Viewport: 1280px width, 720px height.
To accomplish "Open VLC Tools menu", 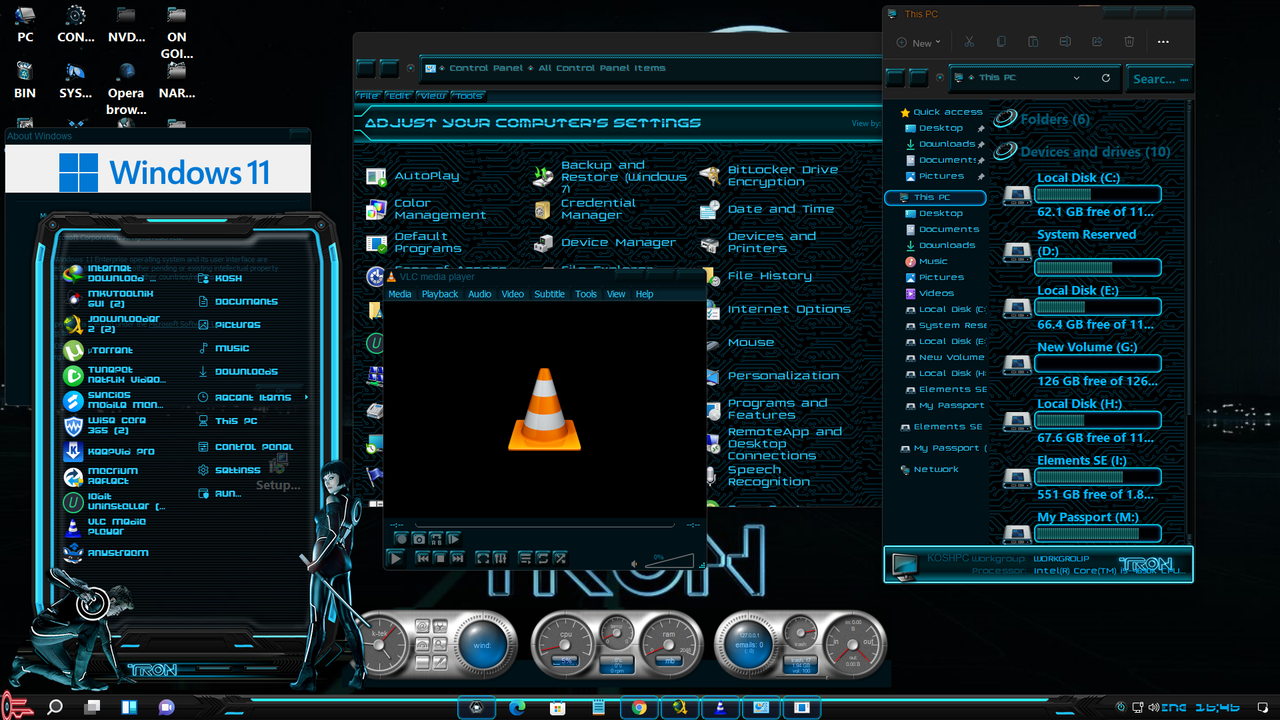I will coord(586,294).
